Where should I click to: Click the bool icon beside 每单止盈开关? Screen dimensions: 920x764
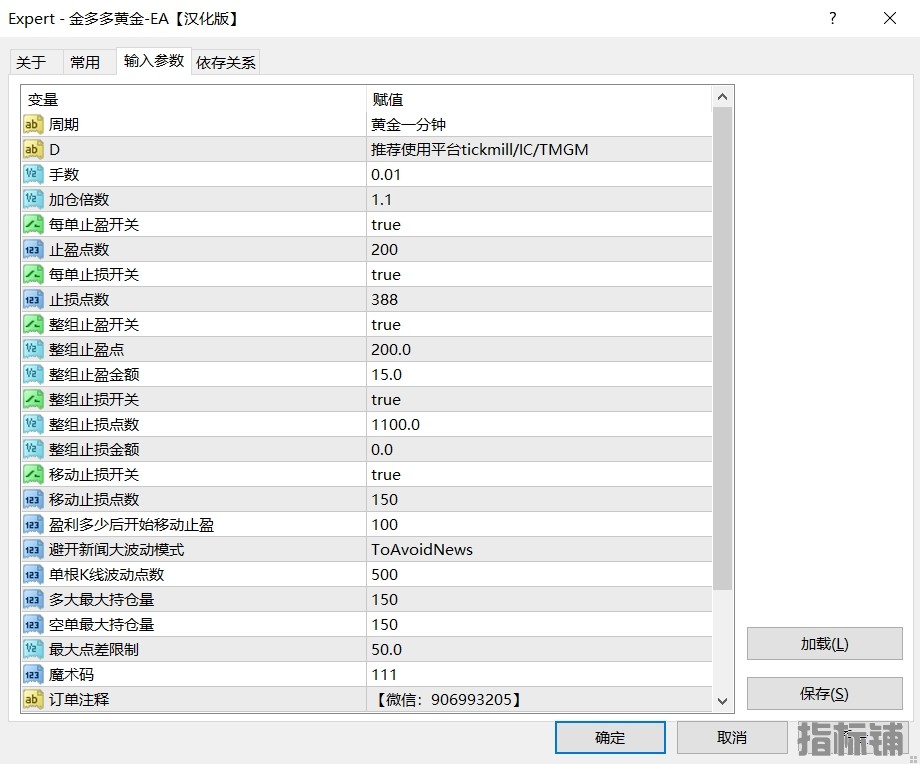click(x=33, y=225)
